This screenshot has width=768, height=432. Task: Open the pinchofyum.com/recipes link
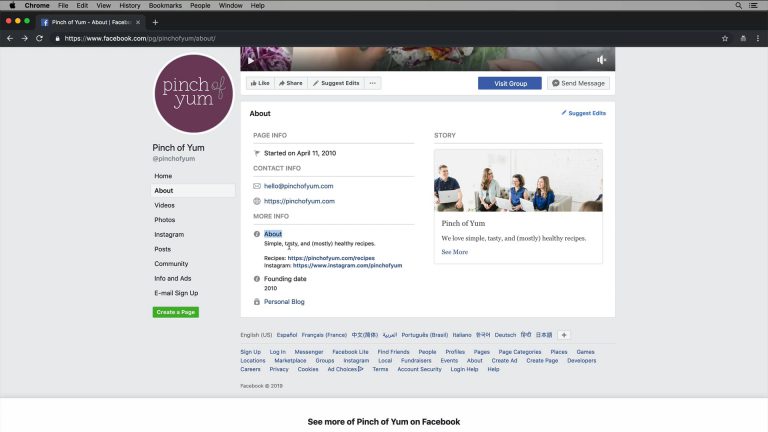(x=331, y=258)
